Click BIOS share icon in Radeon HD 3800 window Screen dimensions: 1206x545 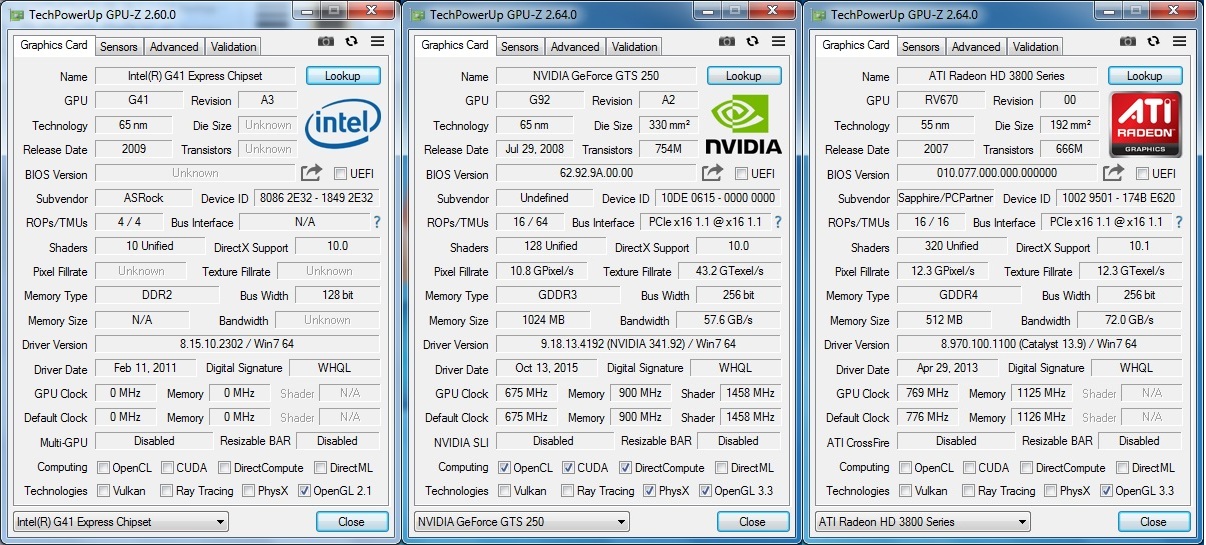(1113, 173)
